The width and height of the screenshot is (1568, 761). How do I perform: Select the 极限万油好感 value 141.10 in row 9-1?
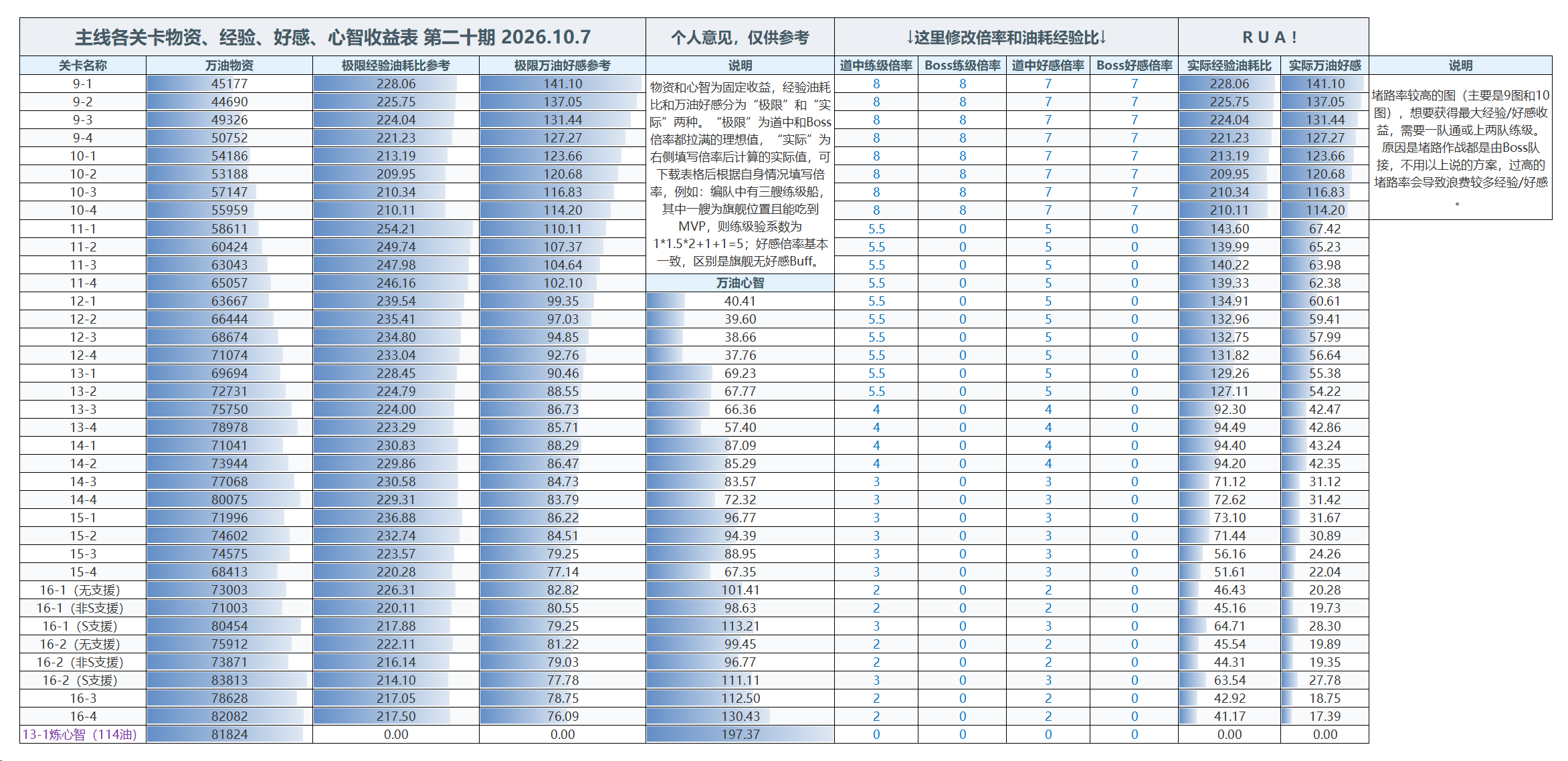[x=563, y=84]
